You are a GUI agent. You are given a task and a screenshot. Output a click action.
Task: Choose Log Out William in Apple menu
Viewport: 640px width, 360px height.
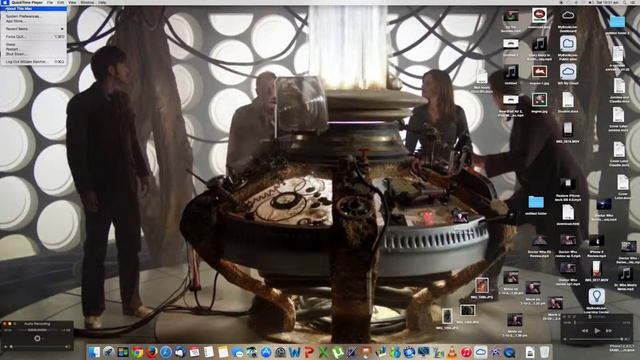pos(33,62)
